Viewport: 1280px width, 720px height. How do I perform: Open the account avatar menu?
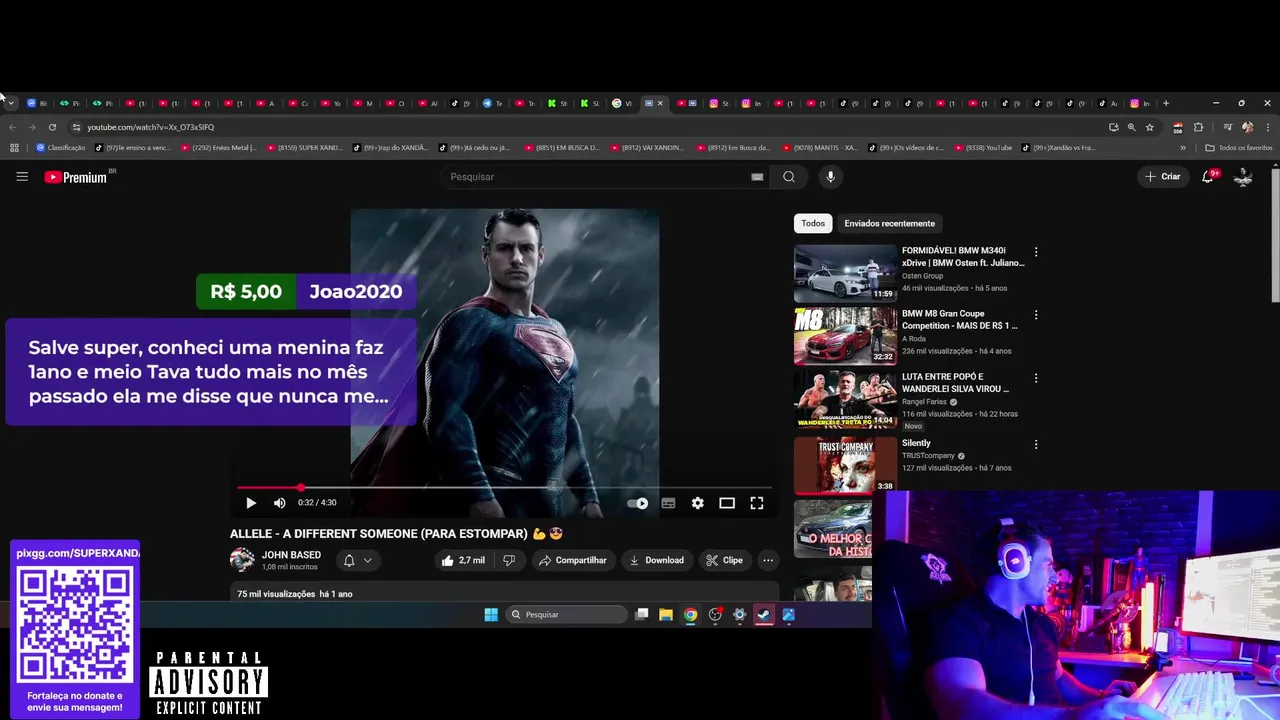click(x=1243, y=177)
